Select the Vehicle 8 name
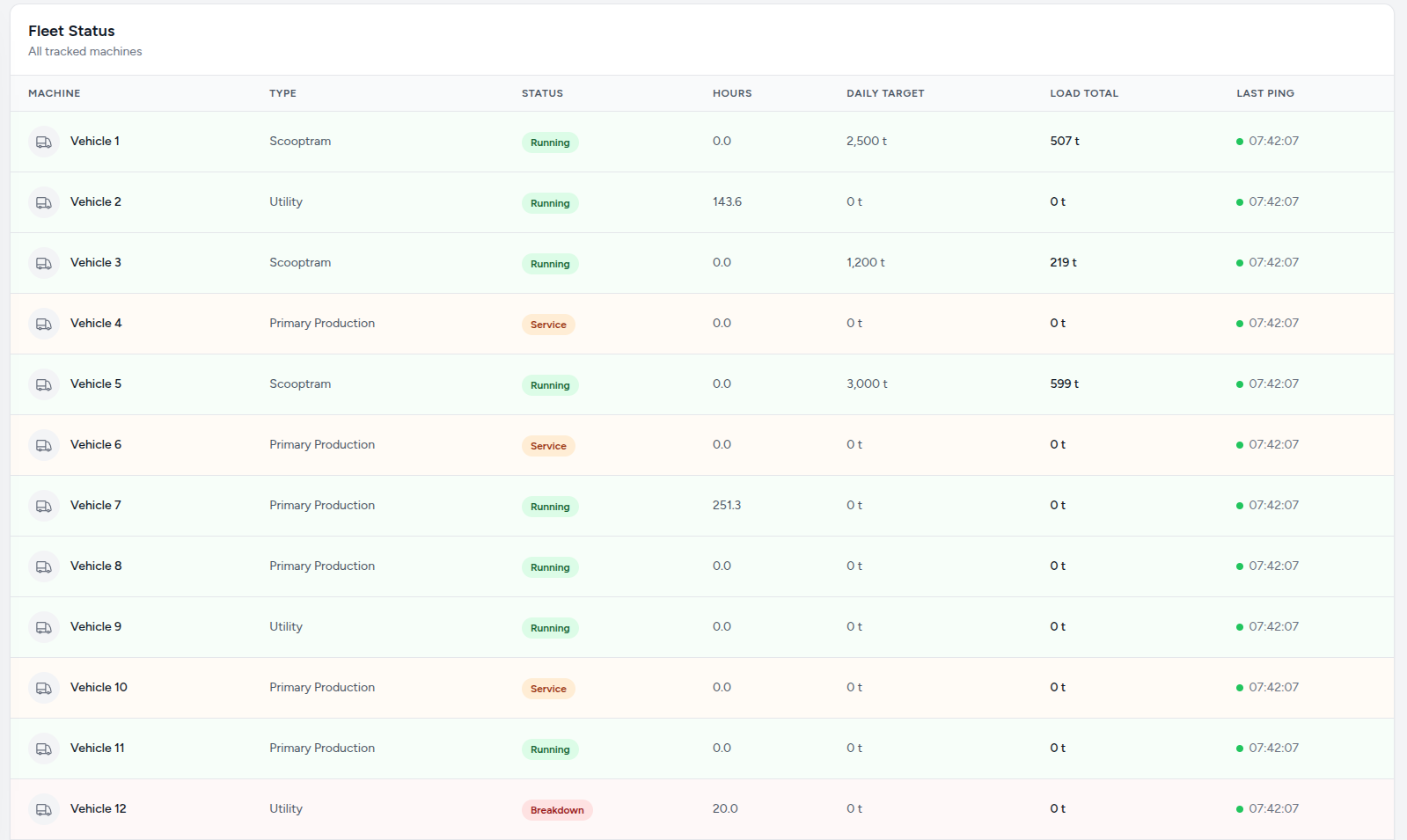 pyautogui.click(x=96, y=566)
